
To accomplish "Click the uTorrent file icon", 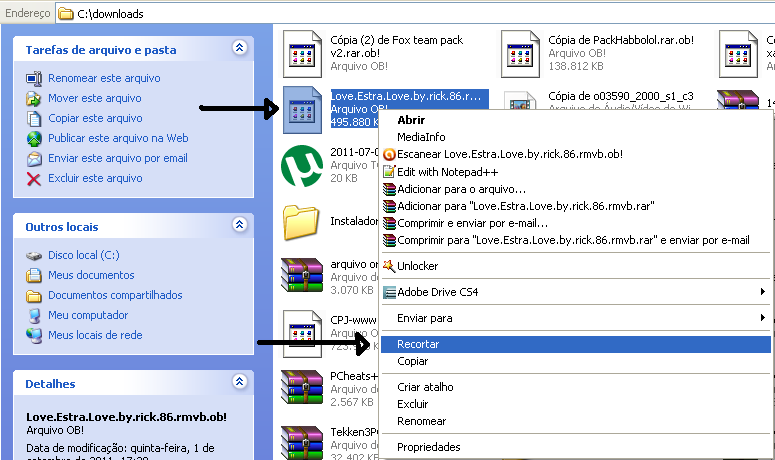I will point(301,165).
